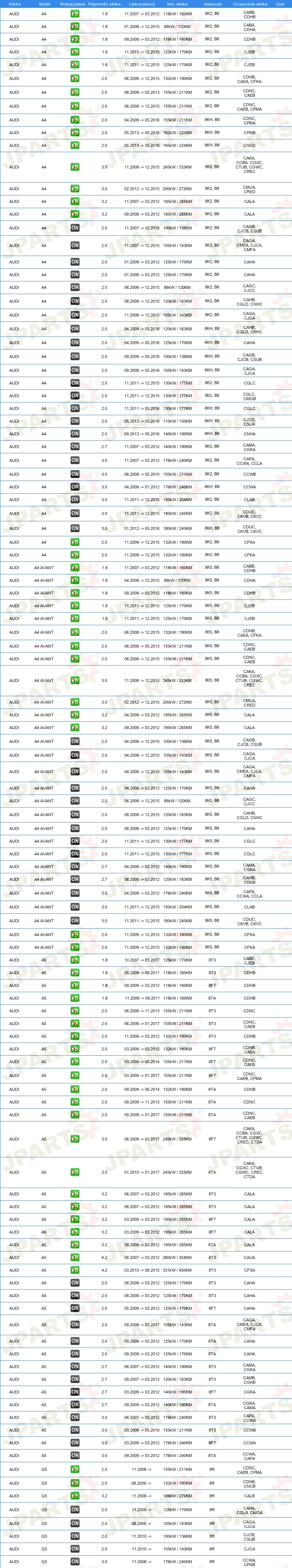Click the diesel ON icon in the A4 Avant CAMB, CGKB row

75,880
